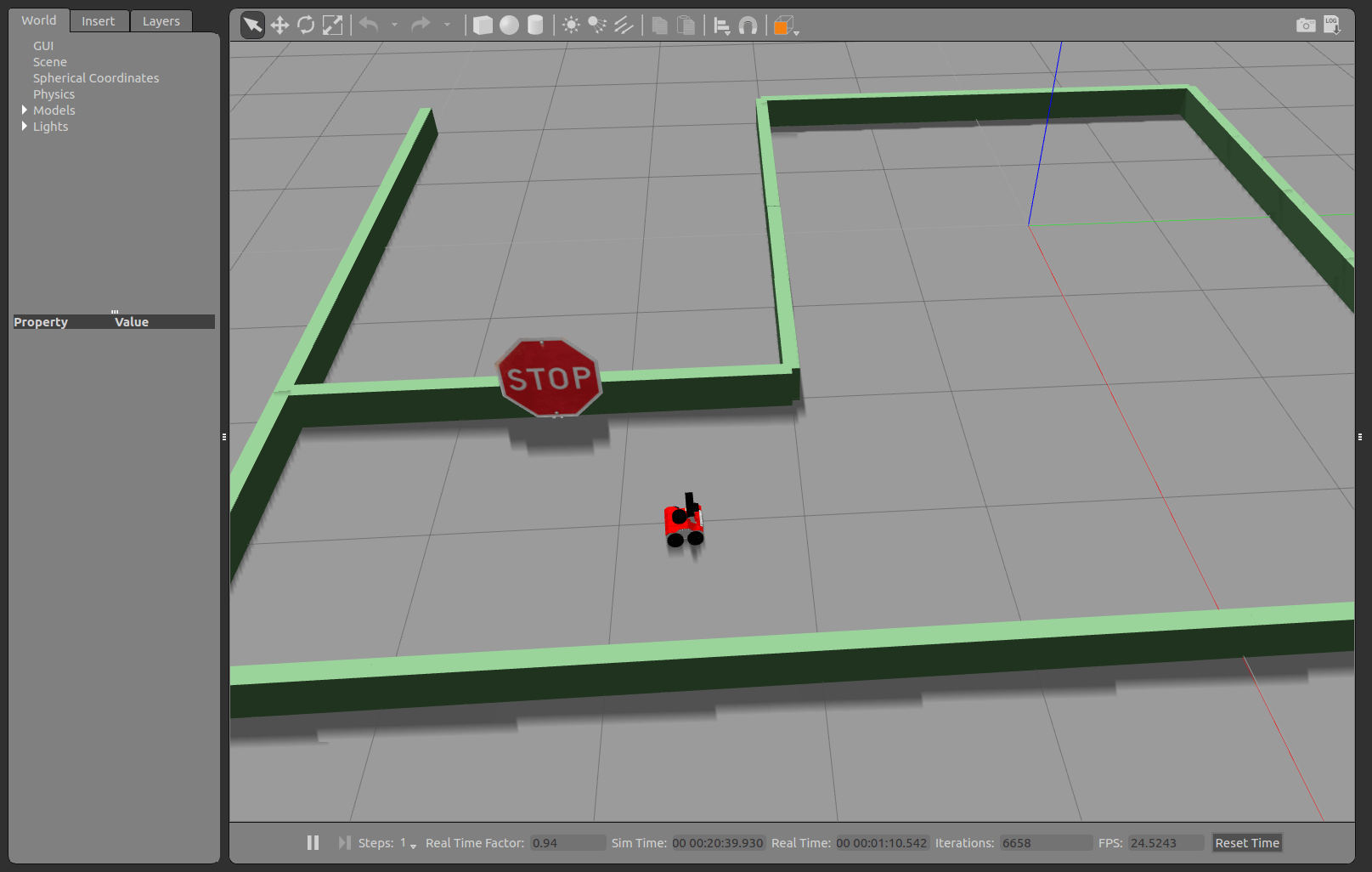Viewport: 1372px width, 872px height.
Task: Select Spherical Coordinates tree item
Action: click(96, 78)
